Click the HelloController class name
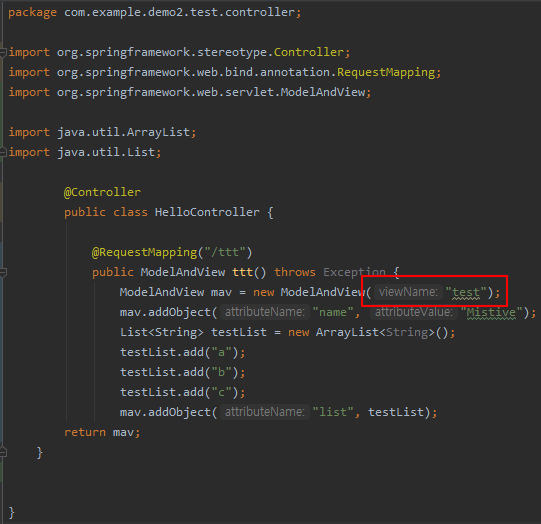Viewport: 541px width, 524px height. [x=207, y=212]
